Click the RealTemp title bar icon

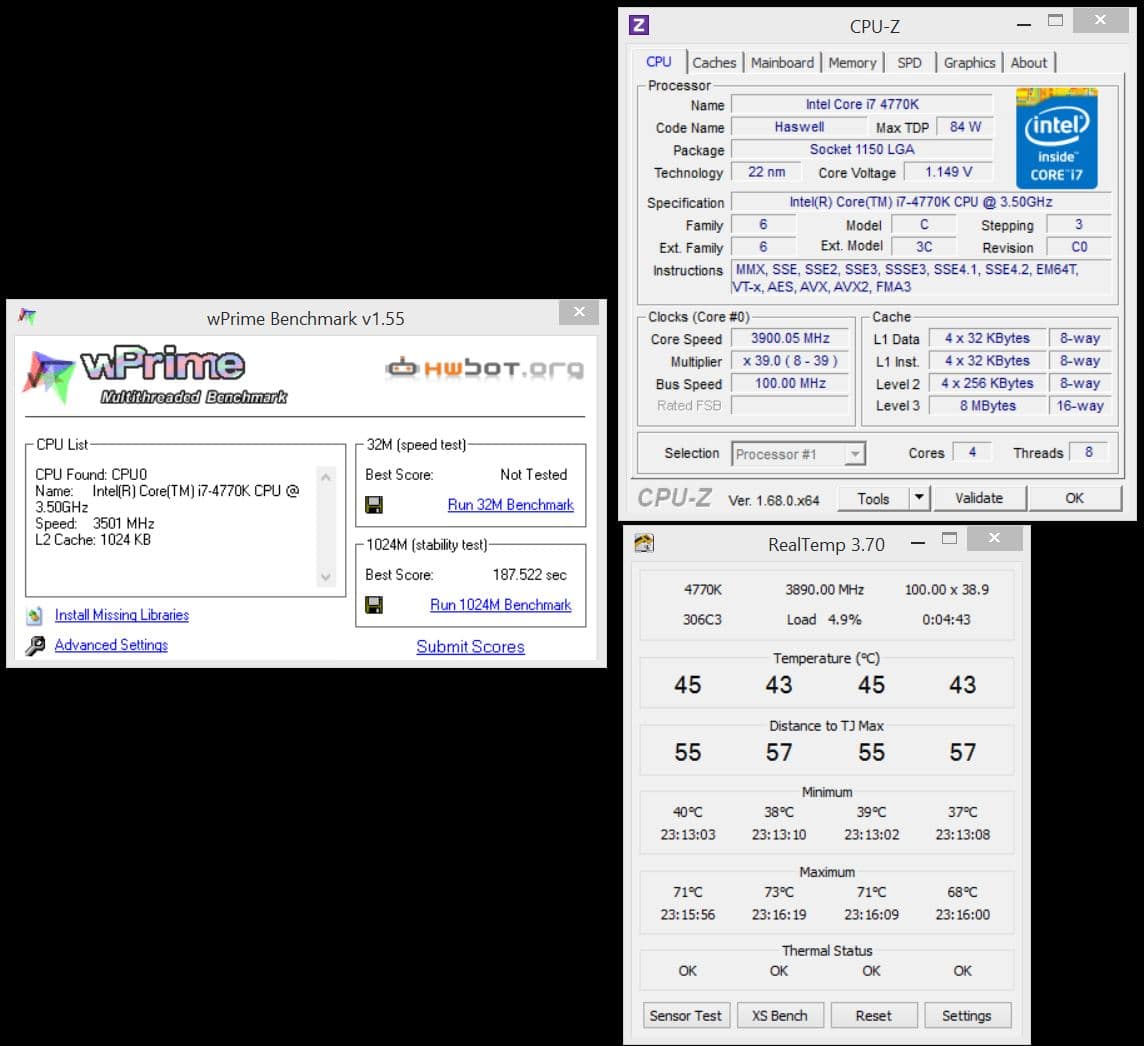click(645, 543)
